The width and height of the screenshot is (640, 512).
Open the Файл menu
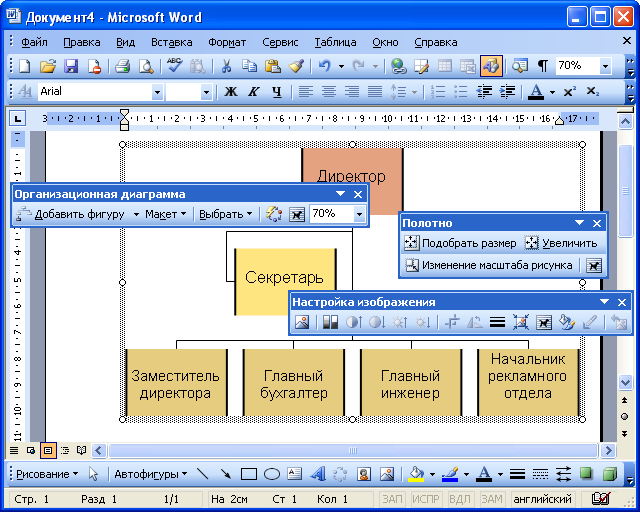(x=34, y=42)
